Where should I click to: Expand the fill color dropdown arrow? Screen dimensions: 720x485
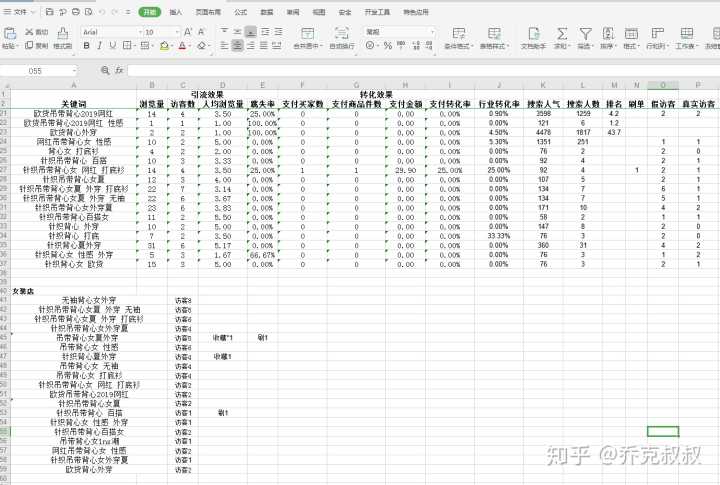coord(172,46)
